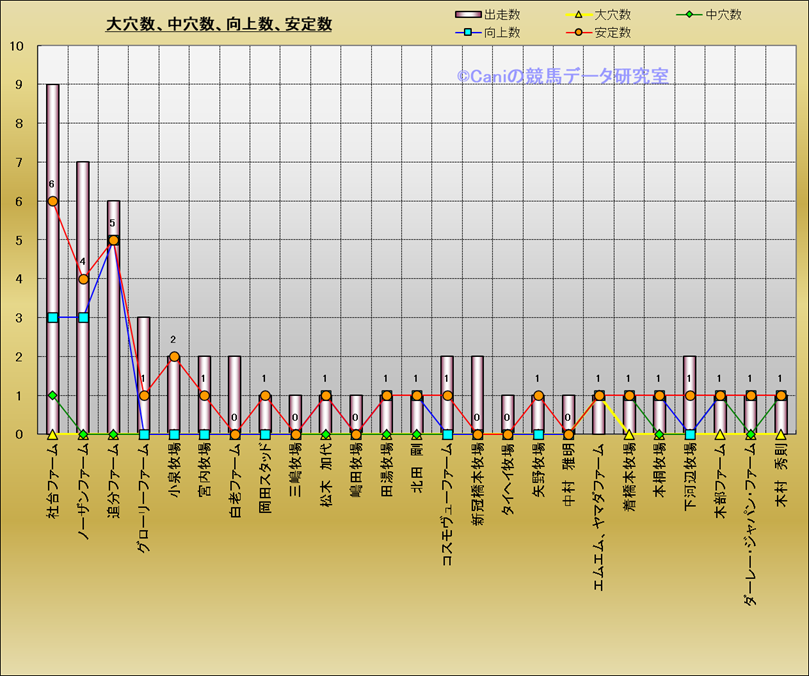Viewport: 809px width, 676px height.
Task: Click the 出走数 bar legend icon
Action: pyautogui.click(x=467, y=15)
